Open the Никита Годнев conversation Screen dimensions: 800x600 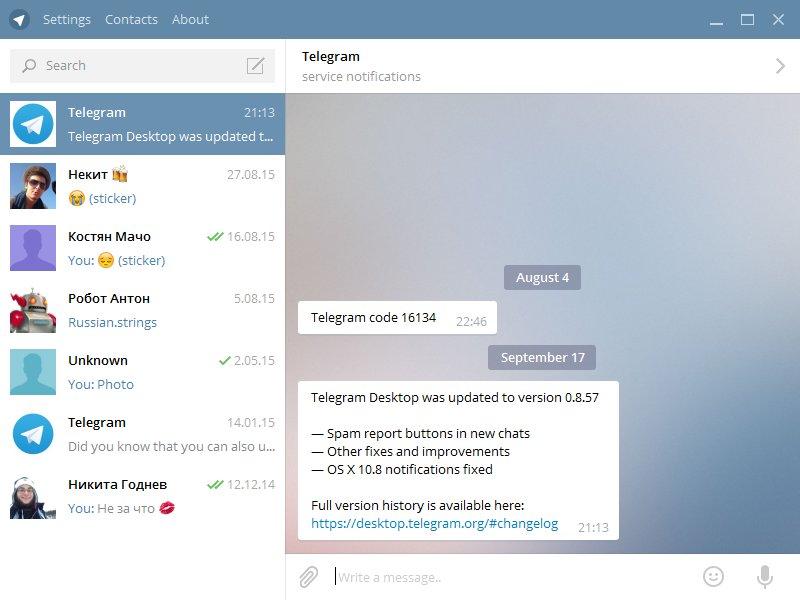pyautogui.click(x=142, y=496)
